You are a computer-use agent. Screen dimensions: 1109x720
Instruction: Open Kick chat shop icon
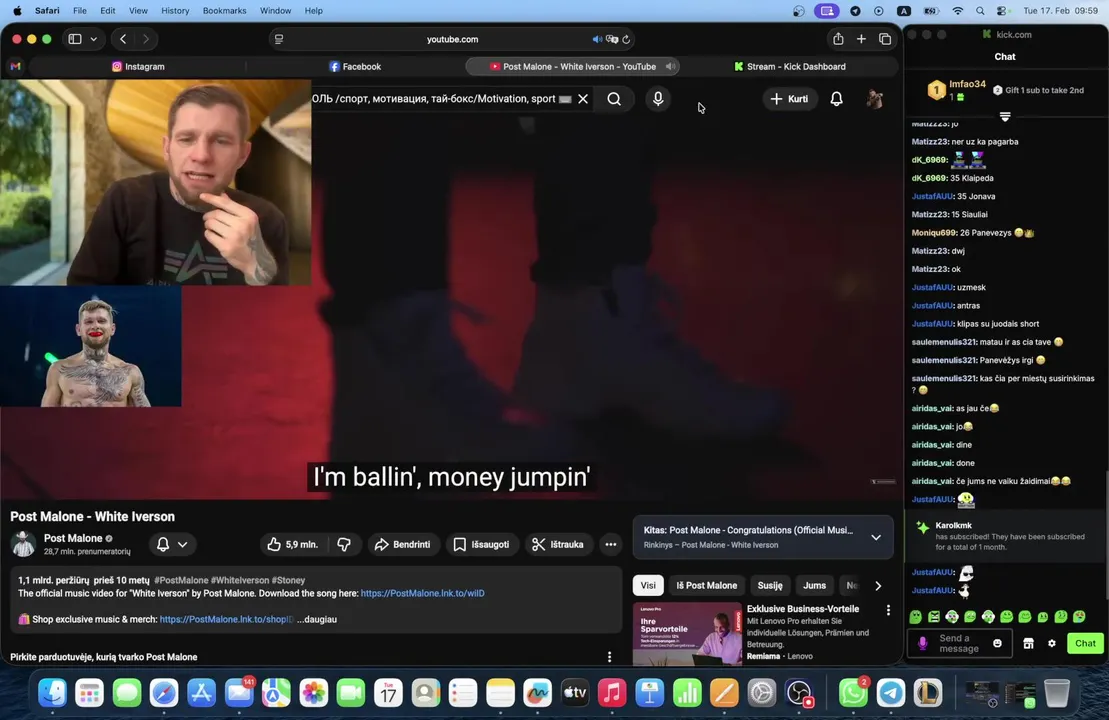1028,644
